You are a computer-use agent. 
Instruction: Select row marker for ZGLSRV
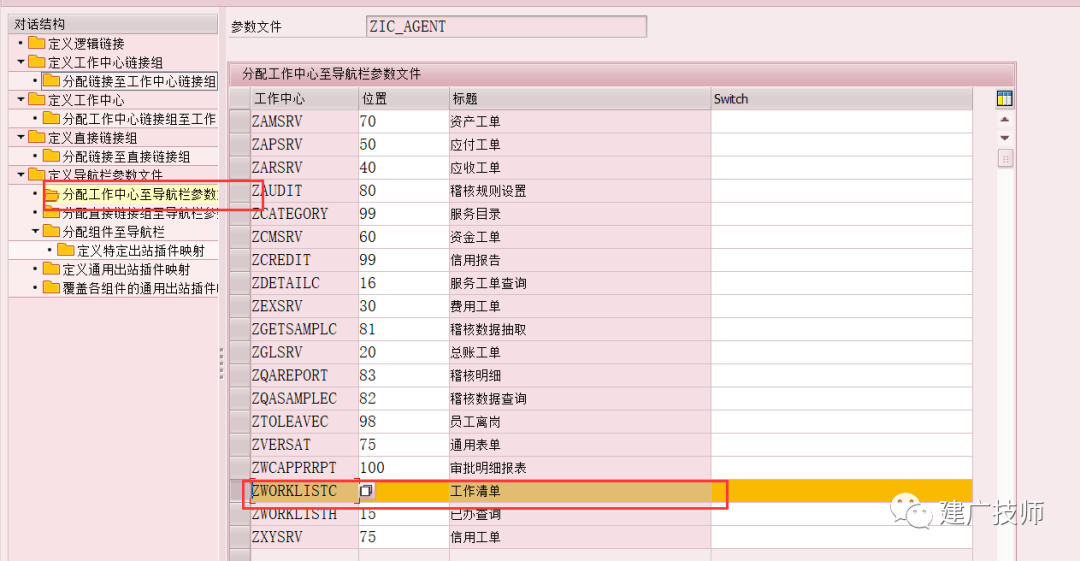[x=240, y=352]
